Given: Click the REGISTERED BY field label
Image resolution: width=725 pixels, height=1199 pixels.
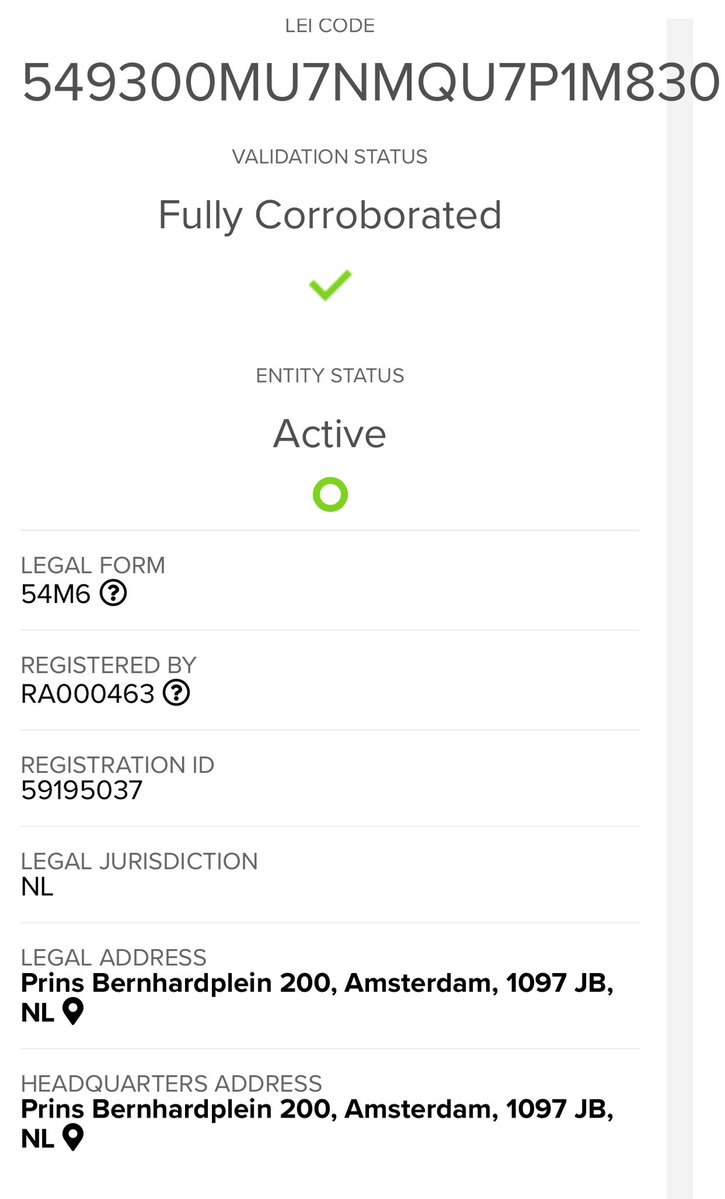Looking at the screenshot, I should (109, 665).
